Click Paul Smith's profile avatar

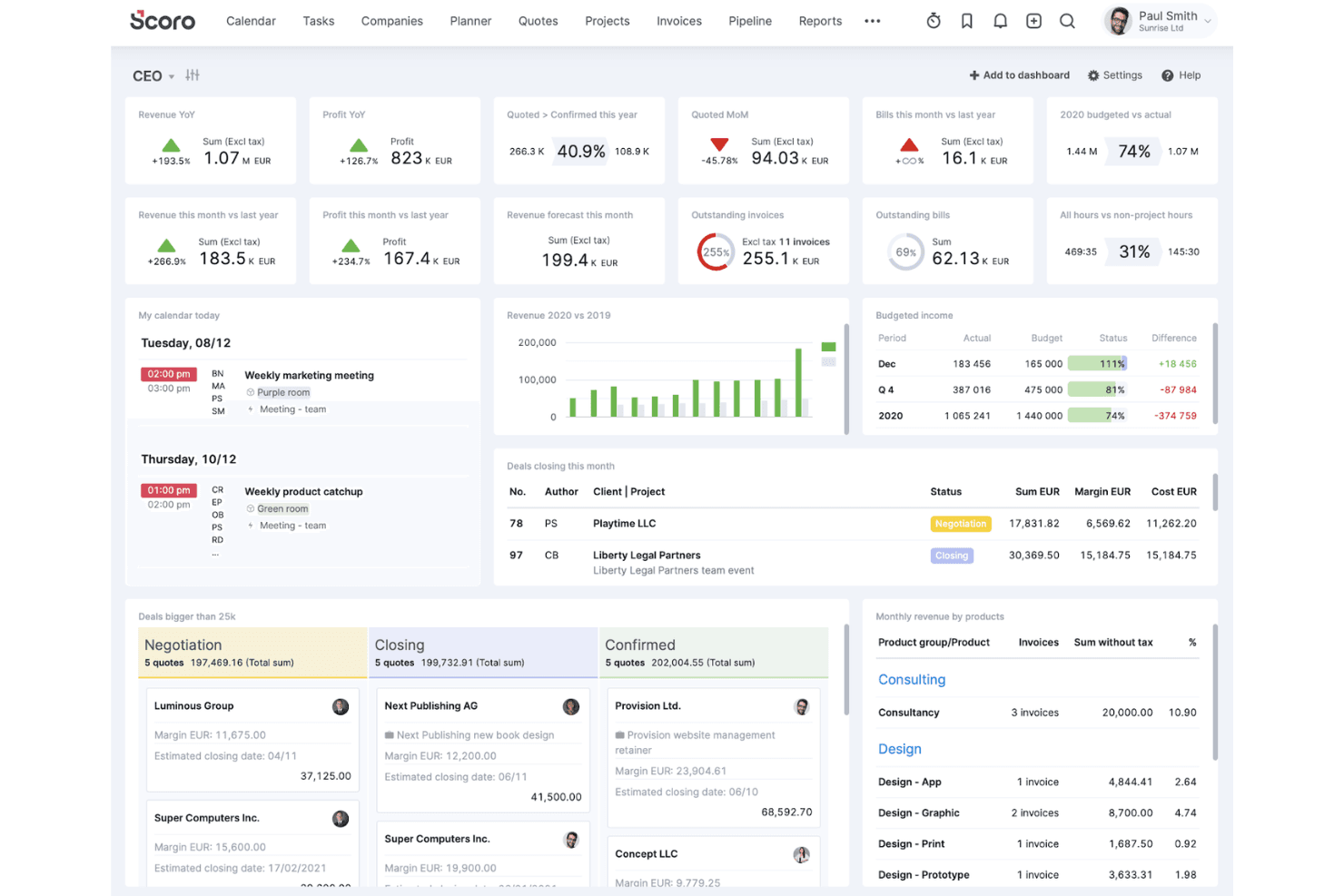click(x=1119, y=21)
